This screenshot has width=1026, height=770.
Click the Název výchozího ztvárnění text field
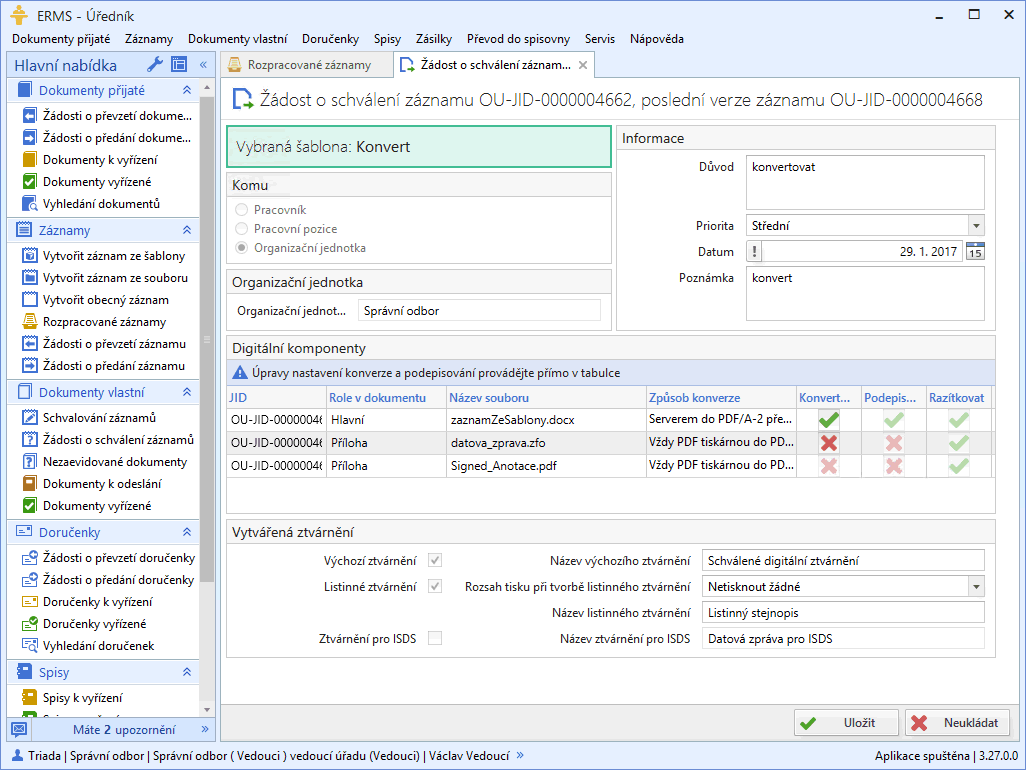point(843,560)
